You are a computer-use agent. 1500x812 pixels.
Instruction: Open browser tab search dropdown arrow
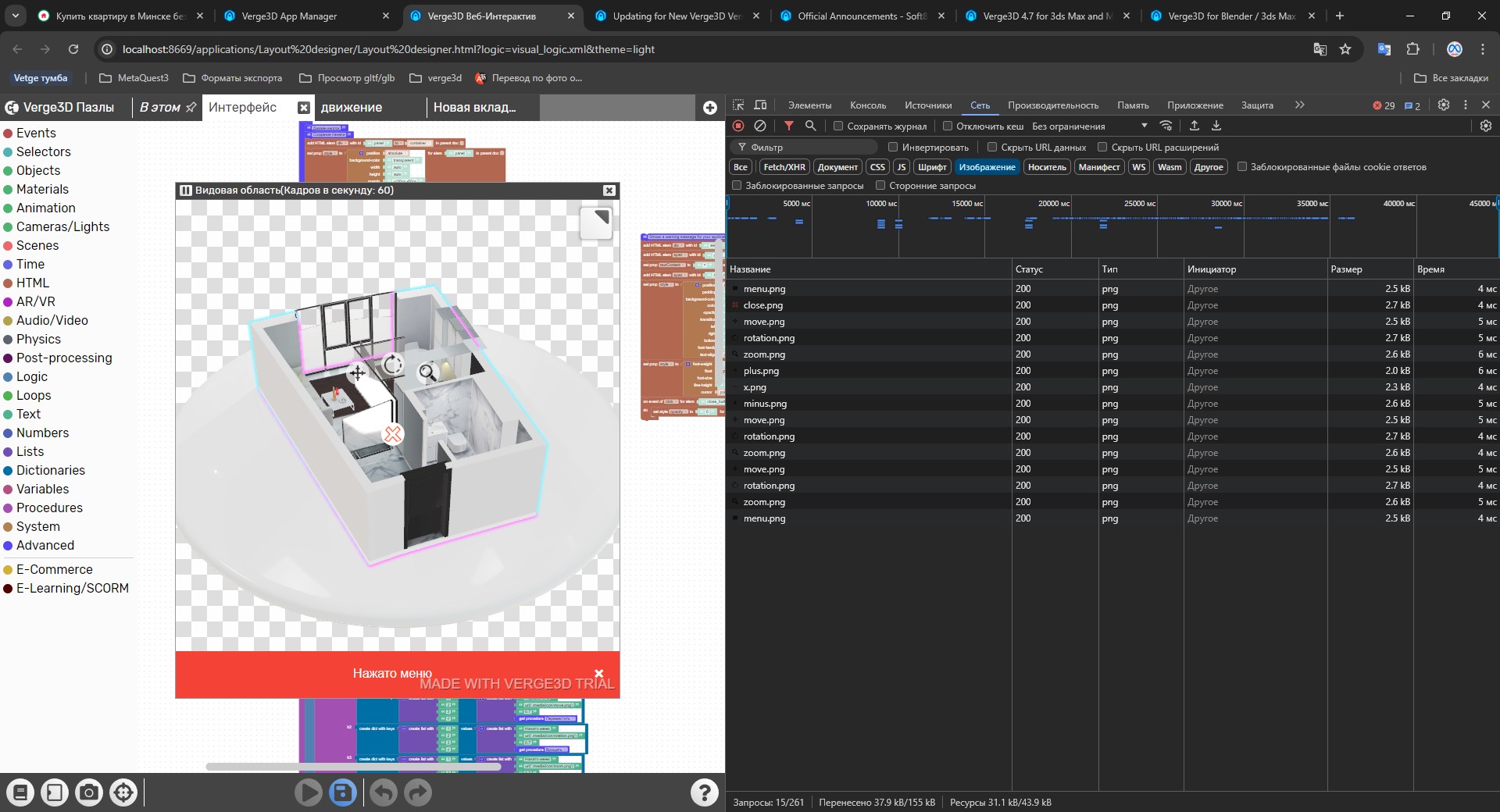tap(16, 16)
